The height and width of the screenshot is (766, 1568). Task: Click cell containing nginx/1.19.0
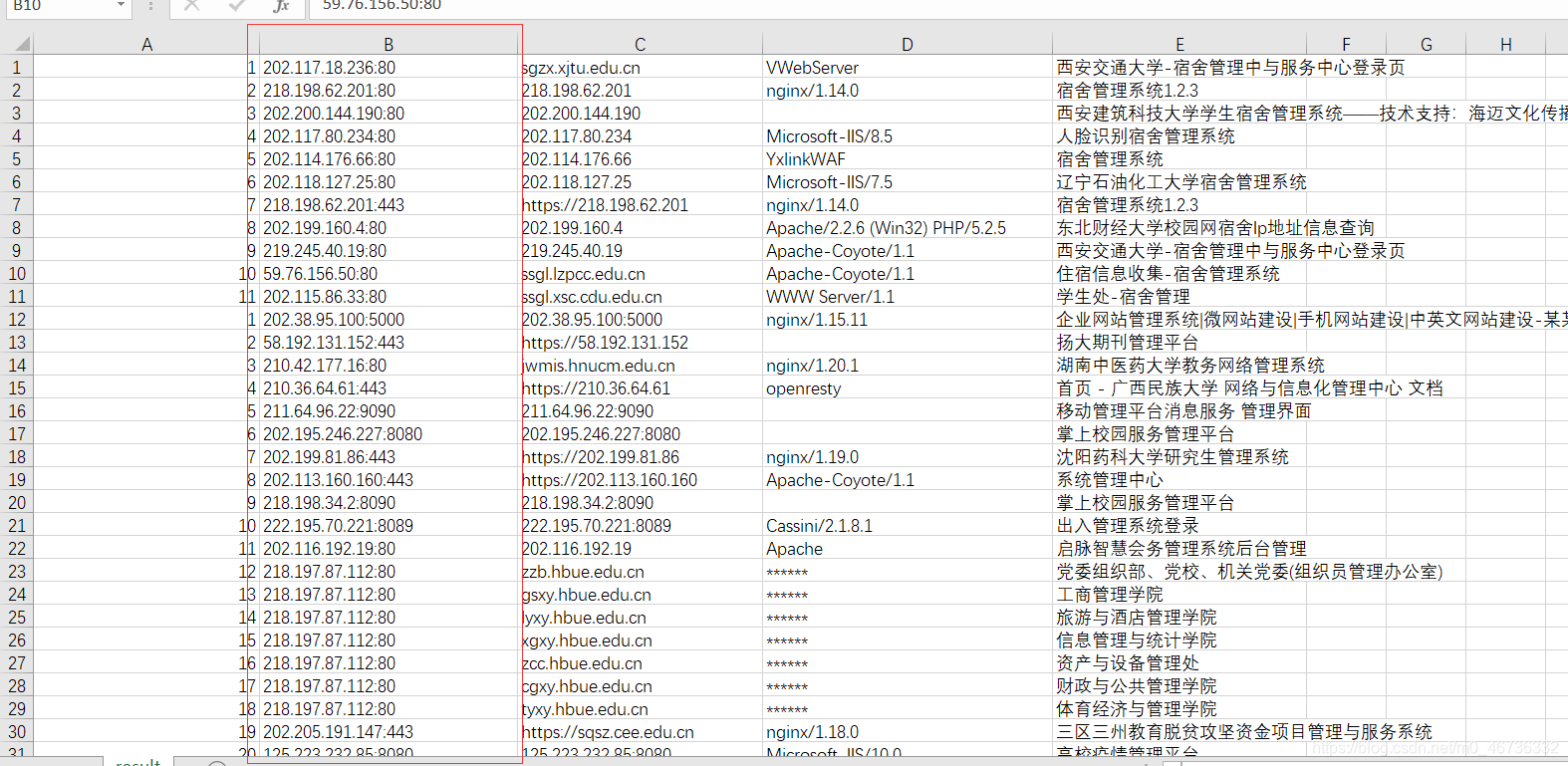908,457
